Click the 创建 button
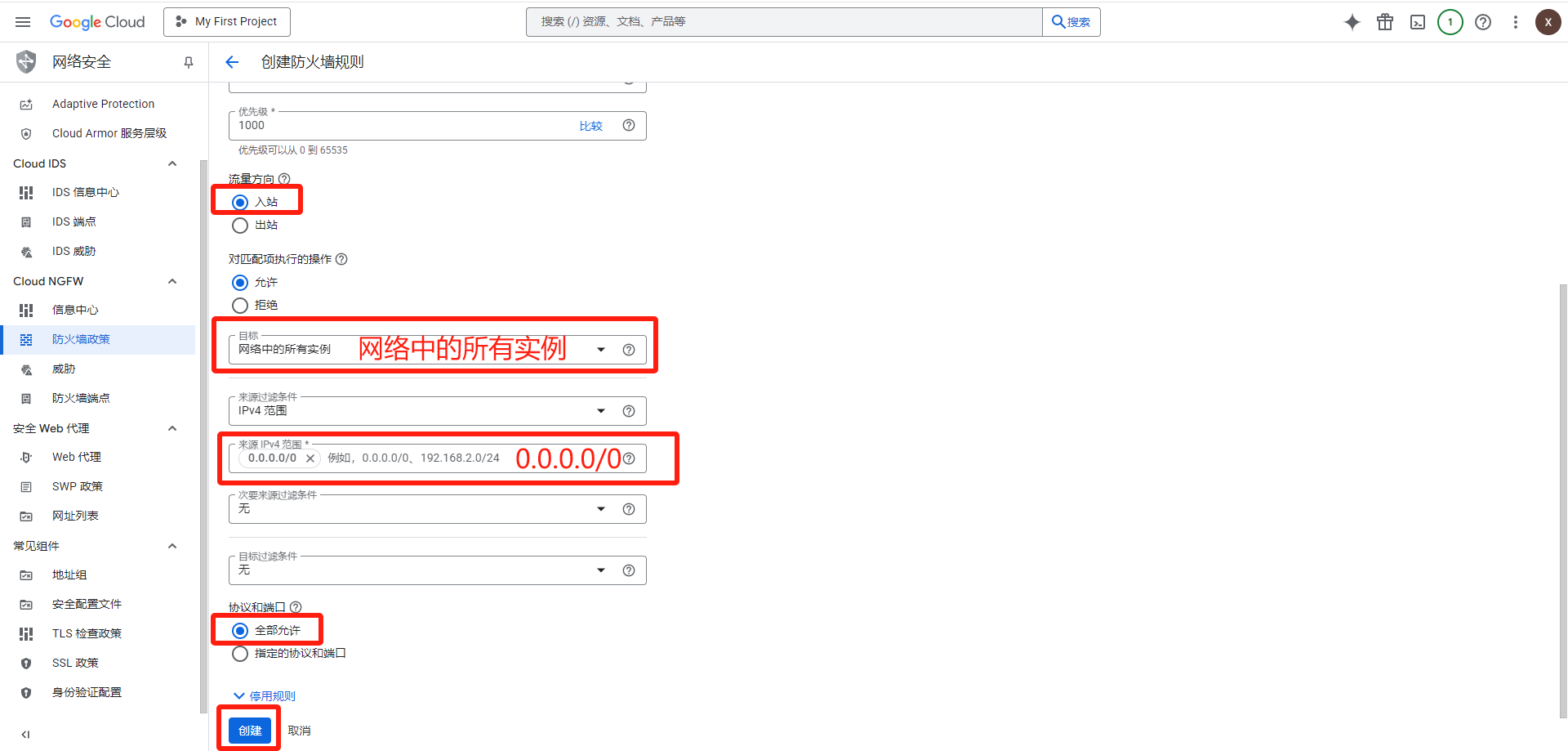This screenshot has height=751, width=1568. pyautogui.click(x=250, y=731)
